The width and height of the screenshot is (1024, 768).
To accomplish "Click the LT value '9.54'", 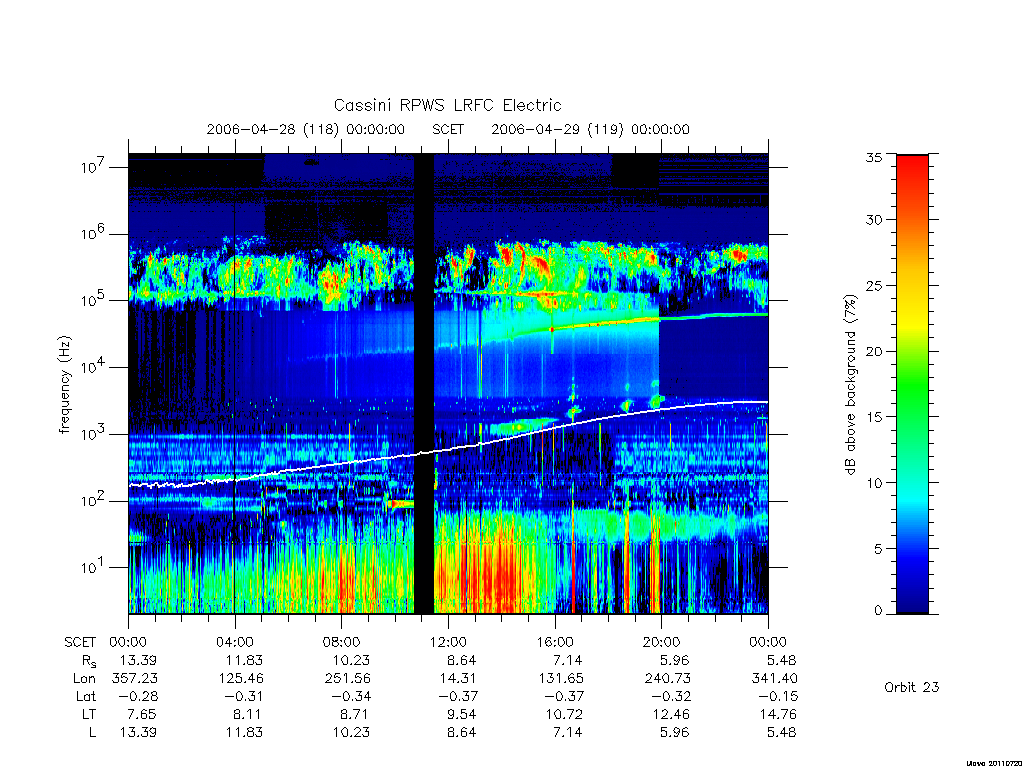I will (461, 714).
